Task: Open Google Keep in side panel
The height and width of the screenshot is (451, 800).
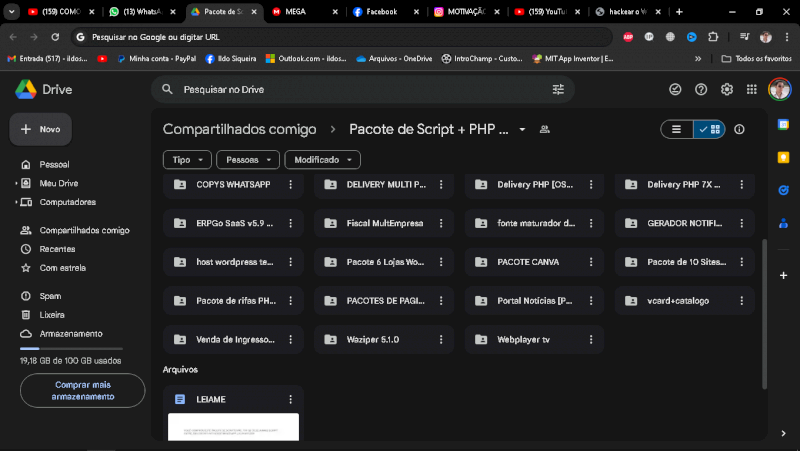Action: (784, 157)
